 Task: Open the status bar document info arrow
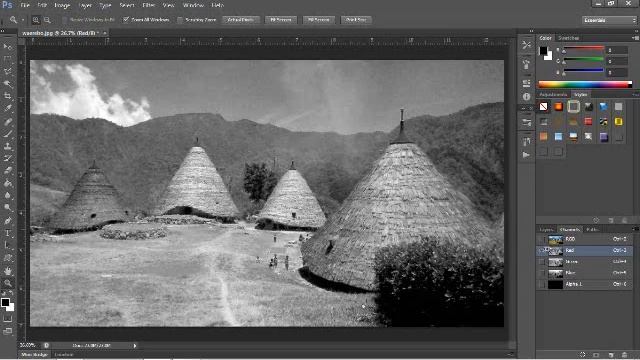click(x=135, y=346)
